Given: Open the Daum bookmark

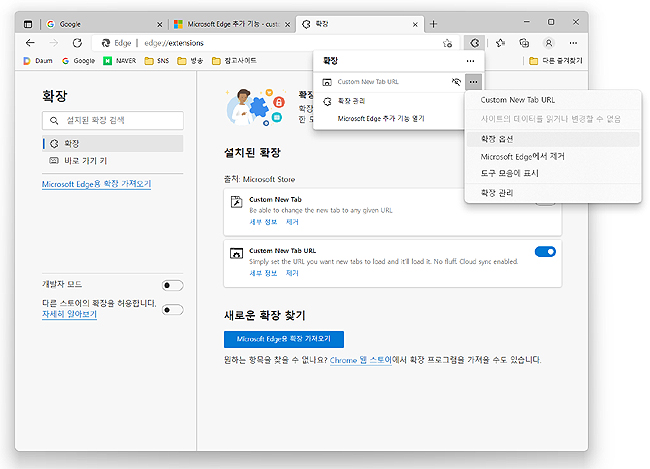Looking at the screenshot, I should click(38, 61).
